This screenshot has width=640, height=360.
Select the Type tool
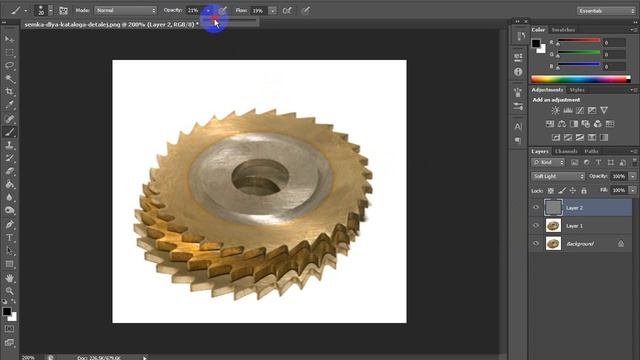tap(9, 238)
